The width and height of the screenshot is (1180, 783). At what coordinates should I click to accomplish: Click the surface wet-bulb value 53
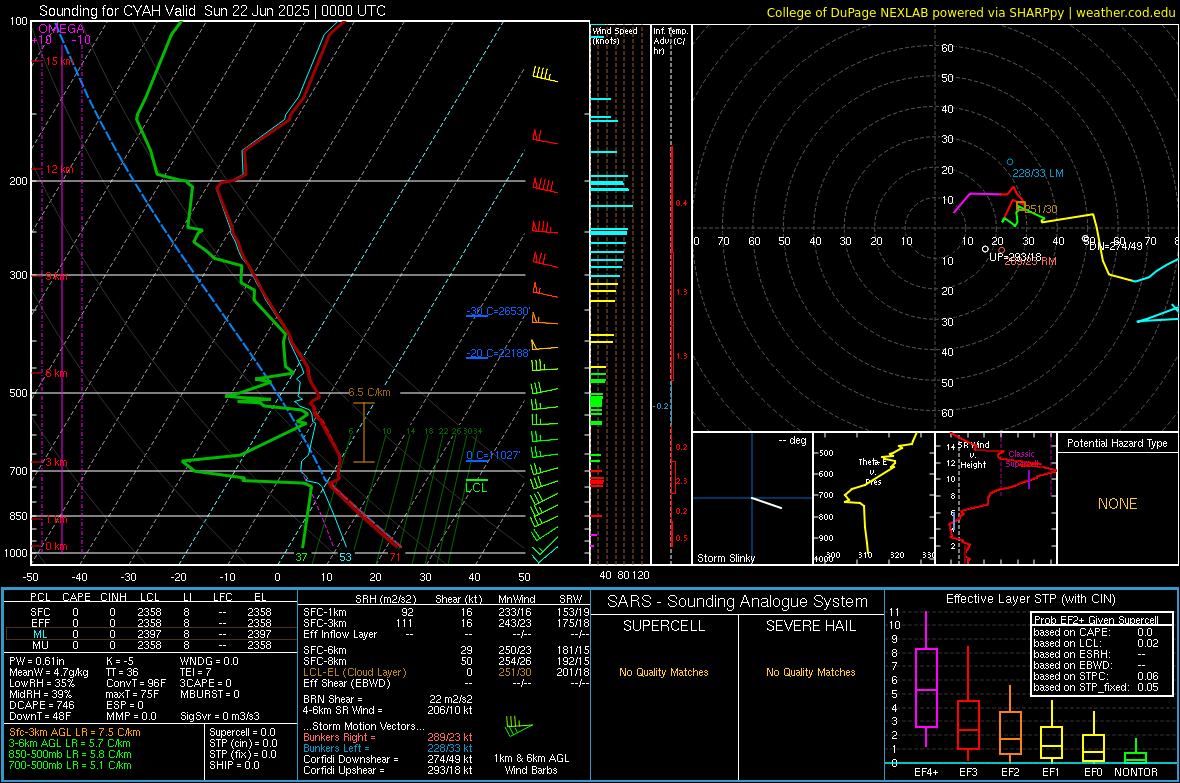click(345, 557)
